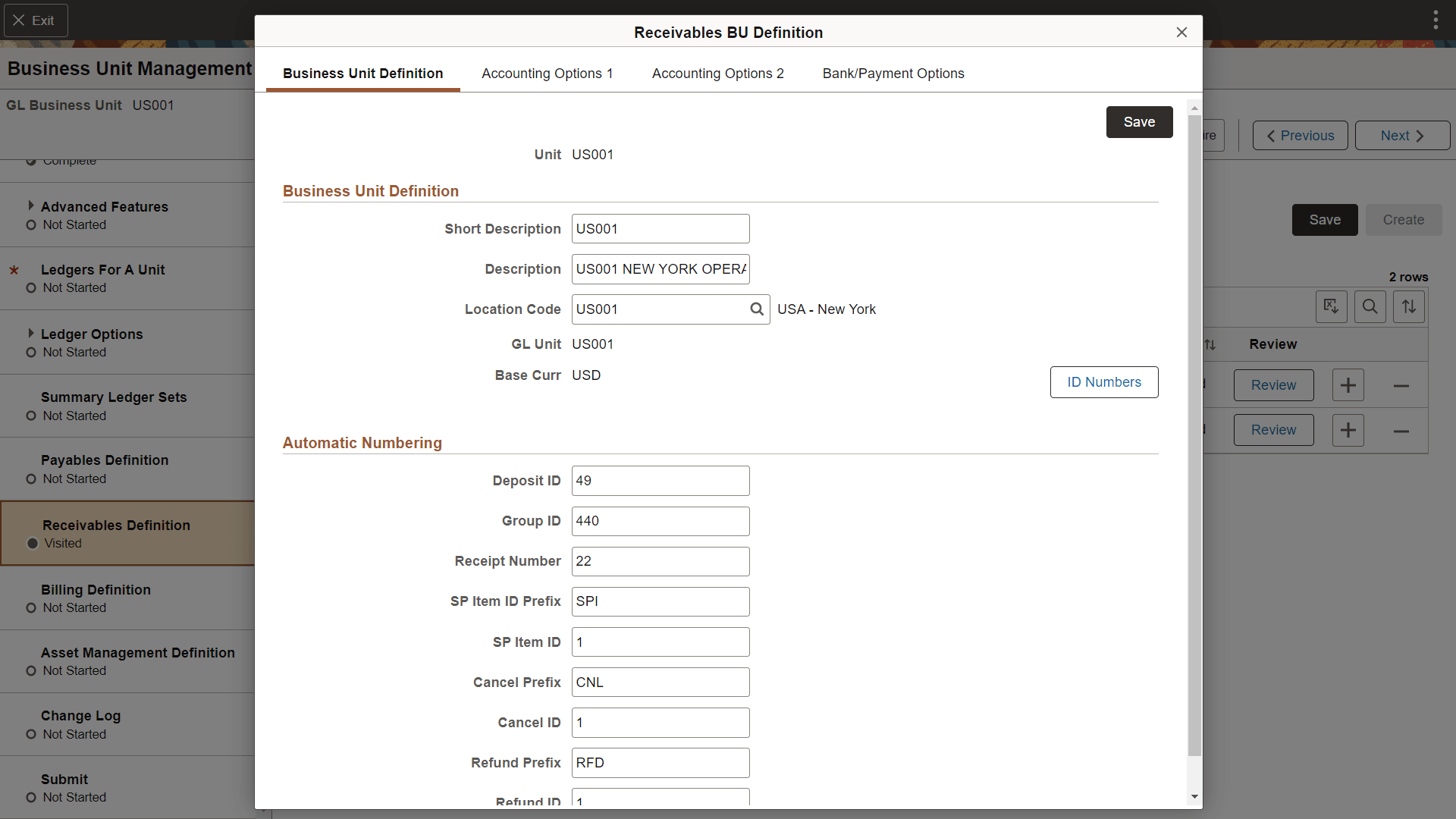Open the Bank/Payment Options tab
The image size is (1456, 819).
[893, 74]
